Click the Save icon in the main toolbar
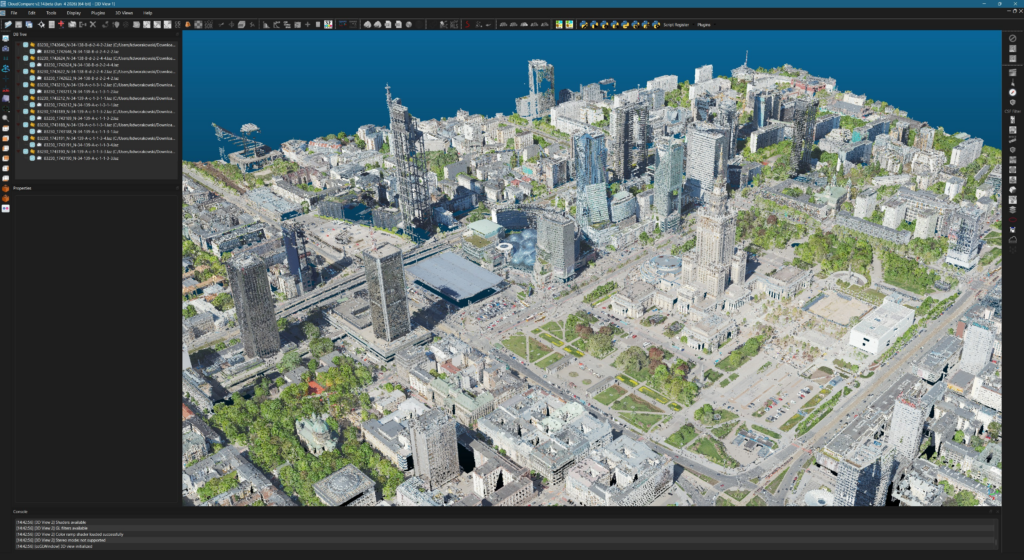The image size is (1024, 560). click(x=18, y=24)
